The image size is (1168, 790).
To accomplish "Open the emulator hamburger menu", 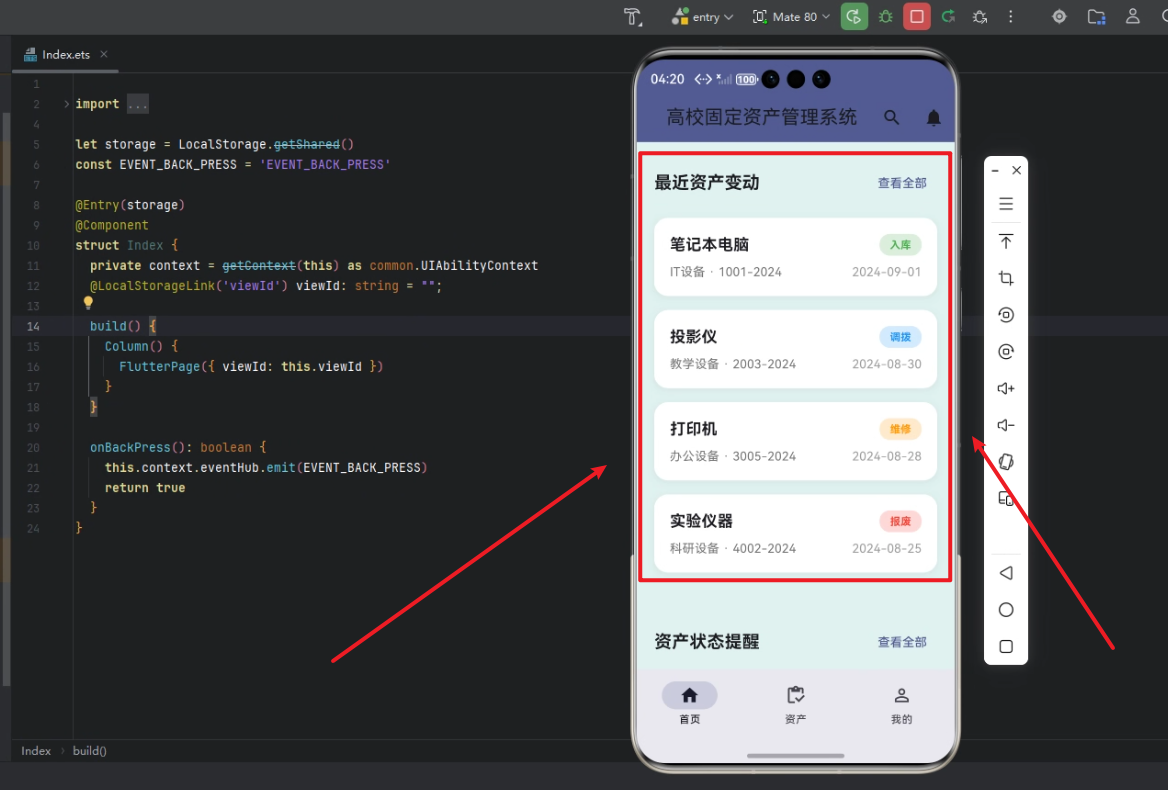I will click(x=1005, y=203).
